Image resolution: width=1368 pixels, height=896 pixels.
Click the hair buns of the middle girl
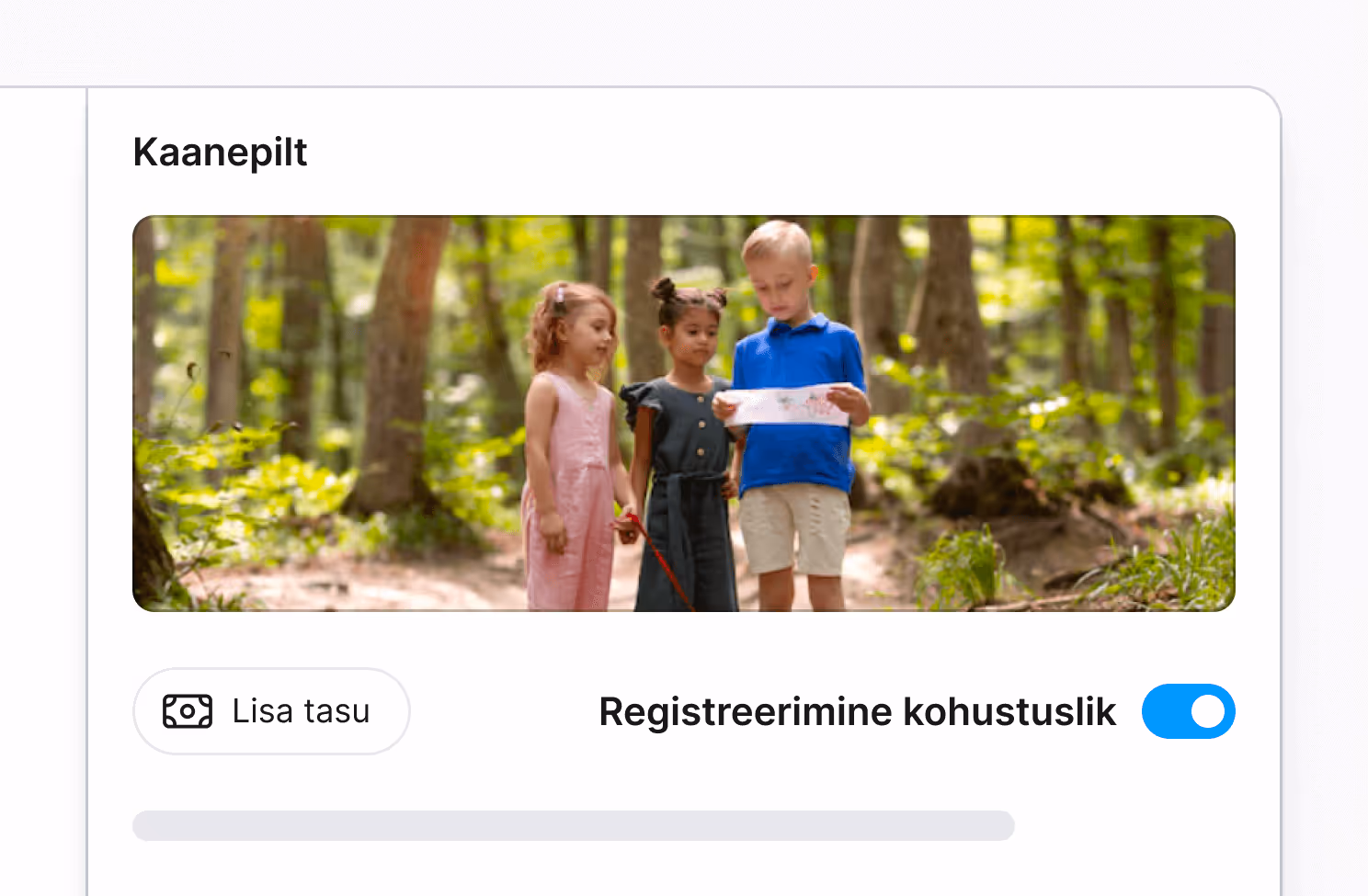687,292
